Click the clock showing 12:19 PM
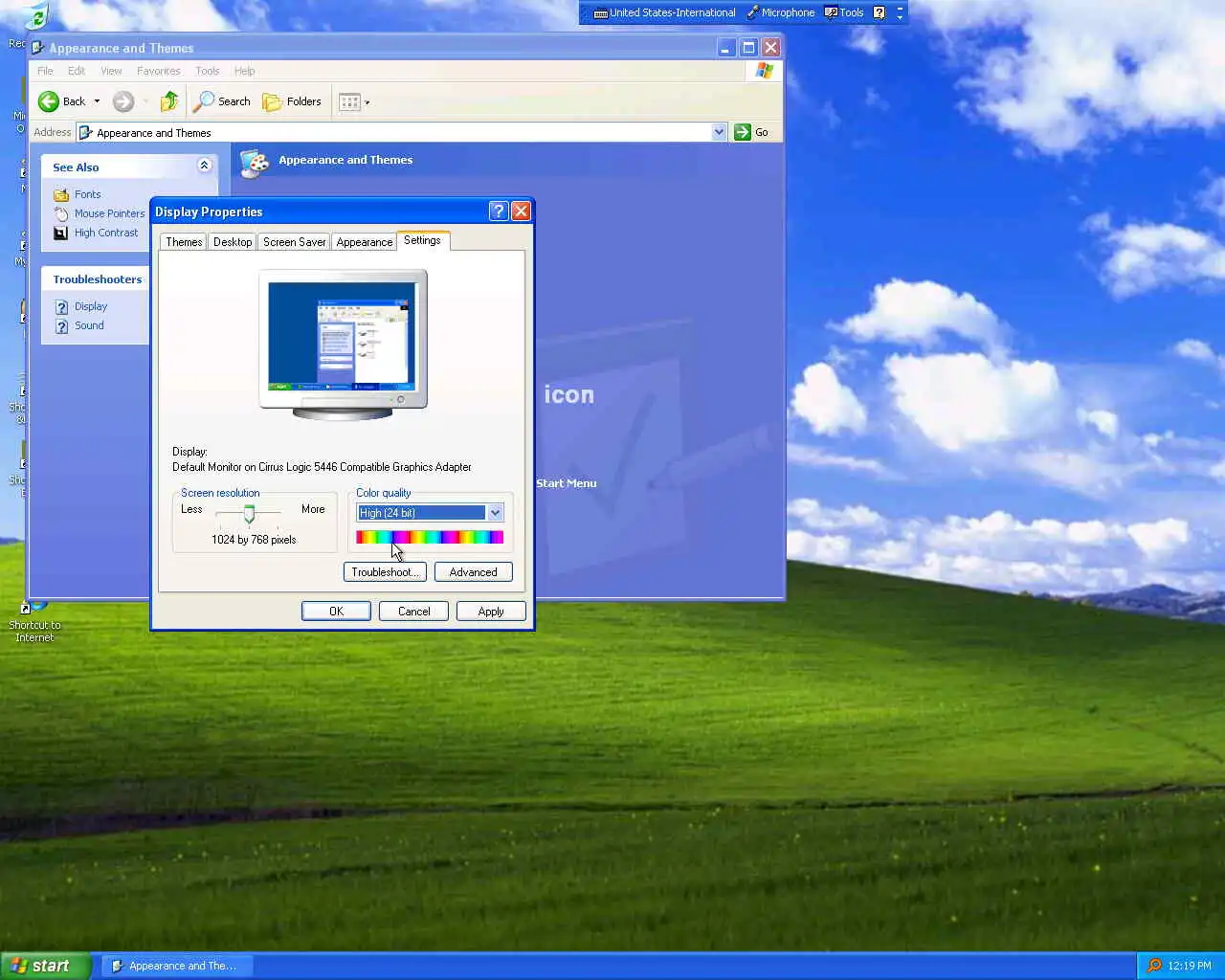The width and height of the screenshot is (1225, 980). tap(1190, 966)
